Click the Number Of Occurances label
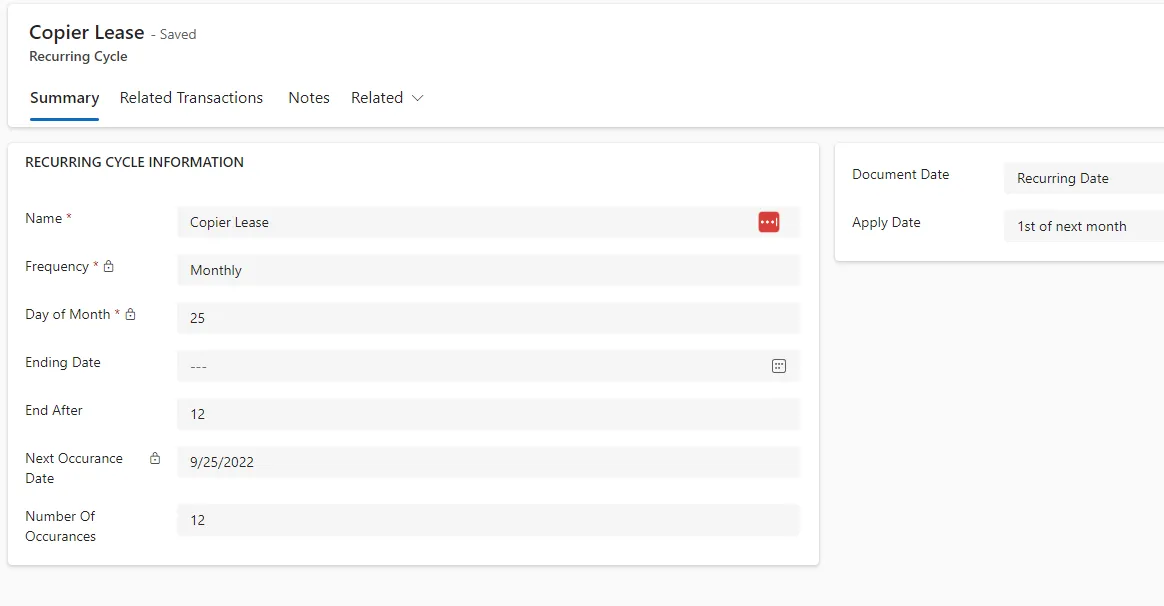This screenshot has width=1164, height=606. [x=61, y=526]
